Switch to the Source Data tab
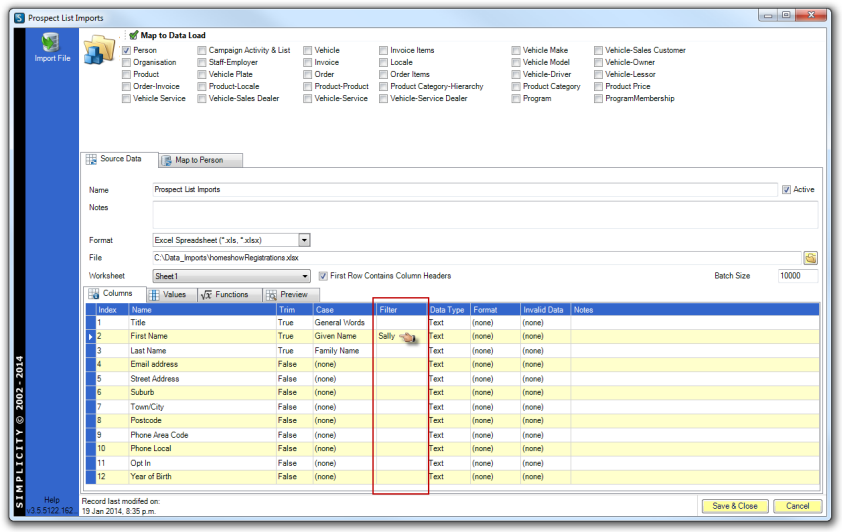The height and width of the screenshot is (532, 842). 119,159
